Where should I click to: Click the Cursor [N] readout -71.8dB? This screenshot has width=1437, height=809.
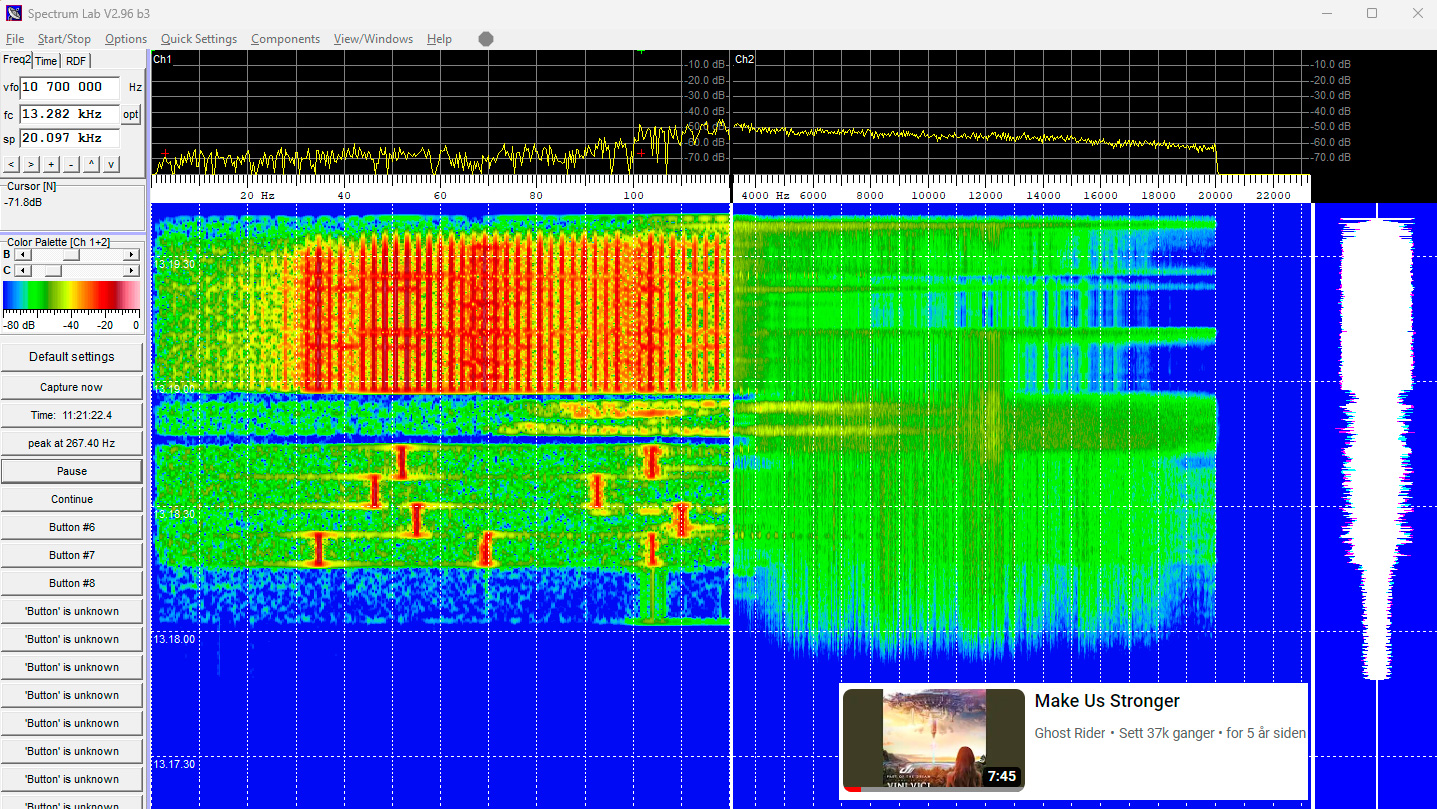(x=22, y=202)
